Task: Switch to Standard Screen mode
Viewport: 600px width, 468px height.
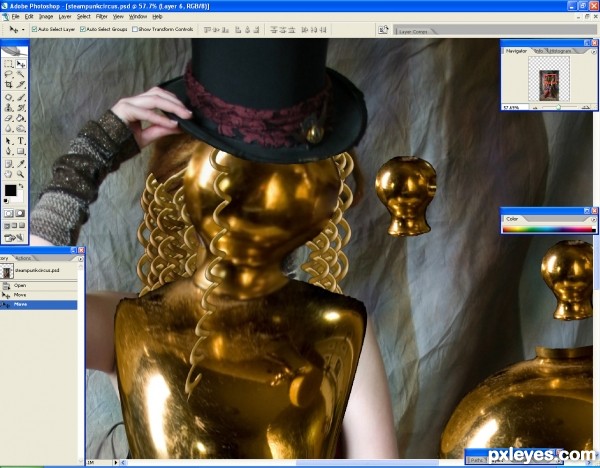Action: pos(7,226)
